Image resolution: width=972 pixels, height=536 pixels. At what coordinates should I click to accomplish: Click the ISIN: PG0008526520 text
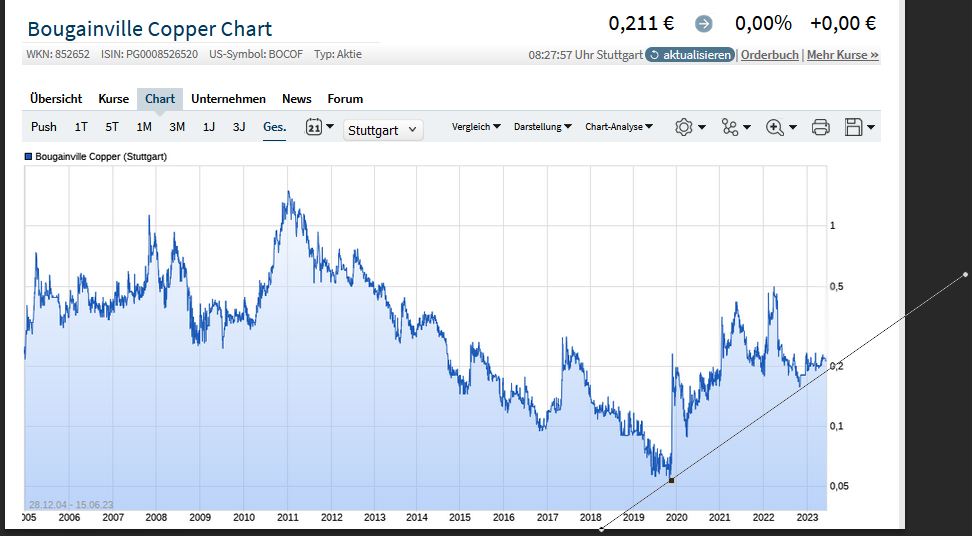click(x=149, y=55)
